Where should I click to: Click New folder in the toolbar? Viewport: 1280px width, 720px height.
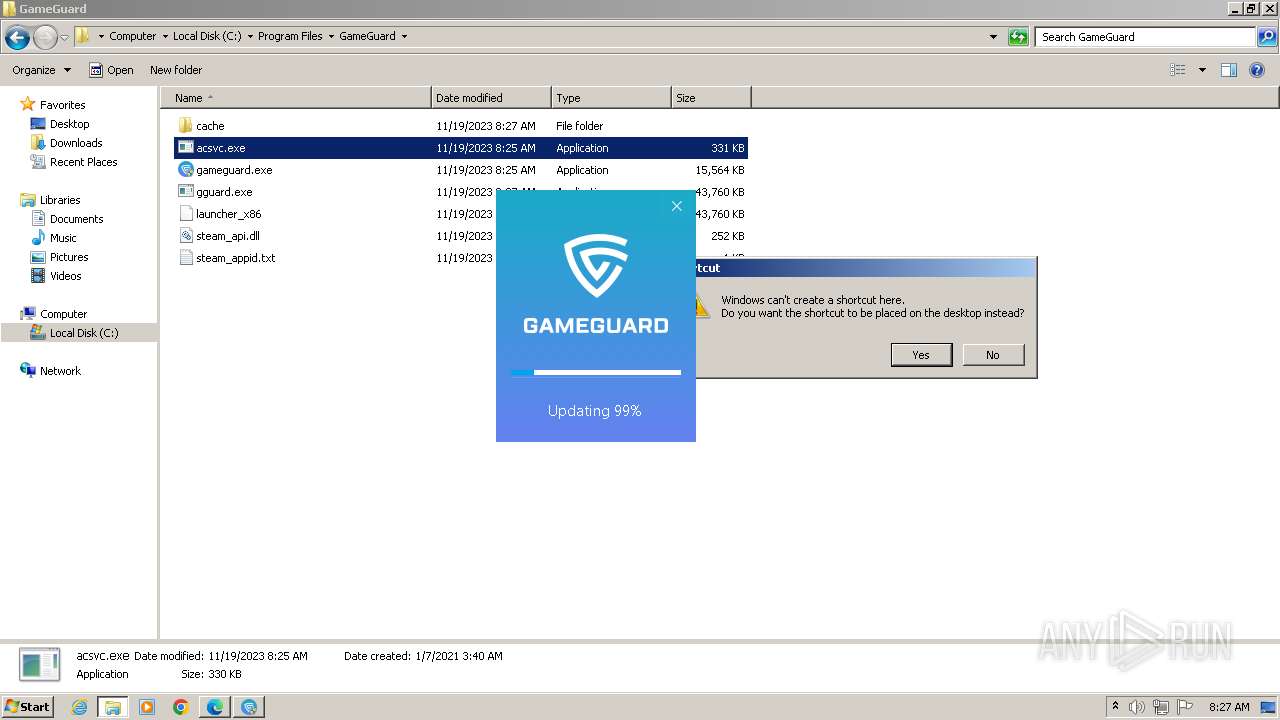pyautogui.click(x=176, y=70)
